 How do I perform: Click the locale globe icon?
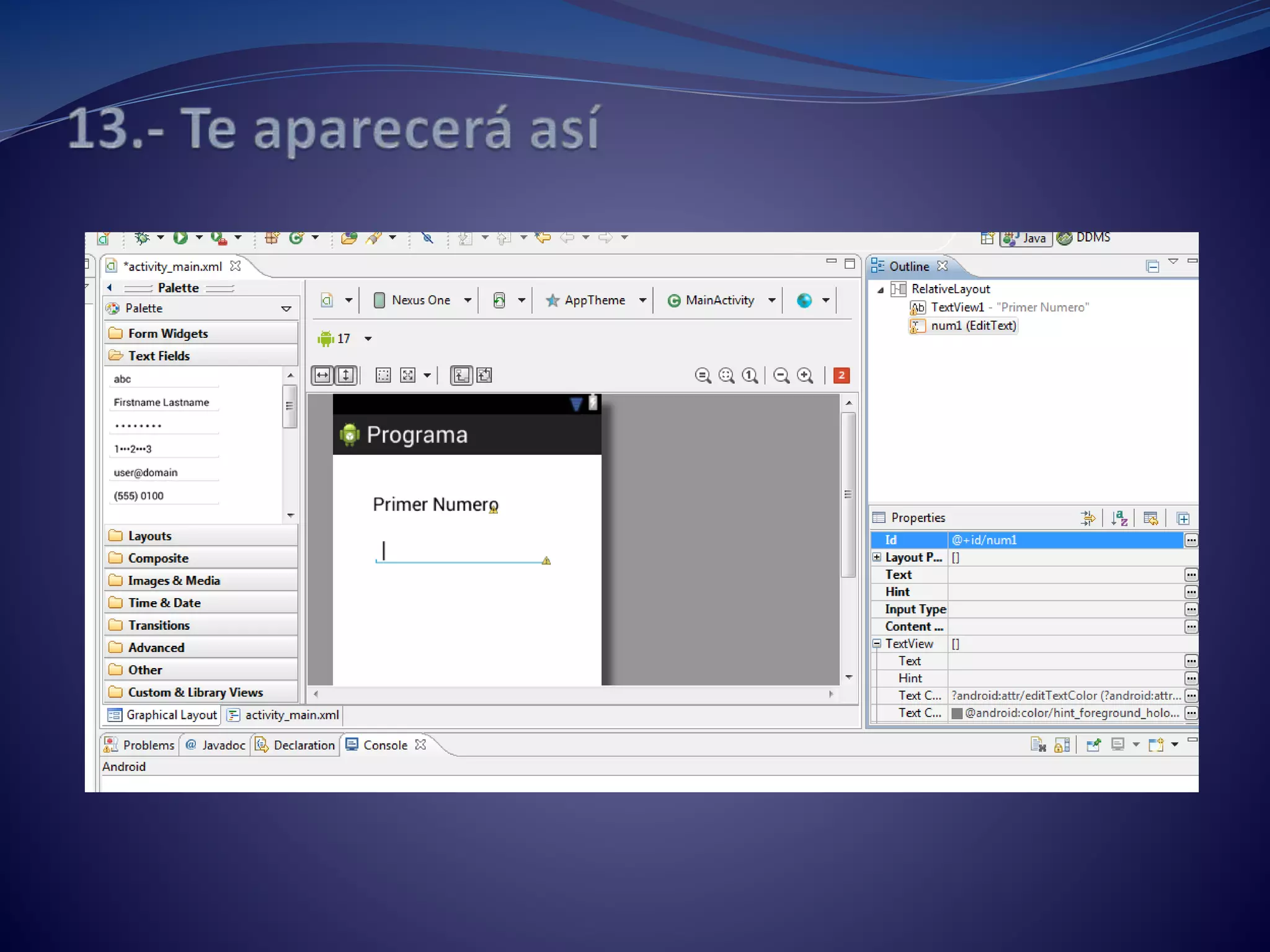click(x=804, y=301)
